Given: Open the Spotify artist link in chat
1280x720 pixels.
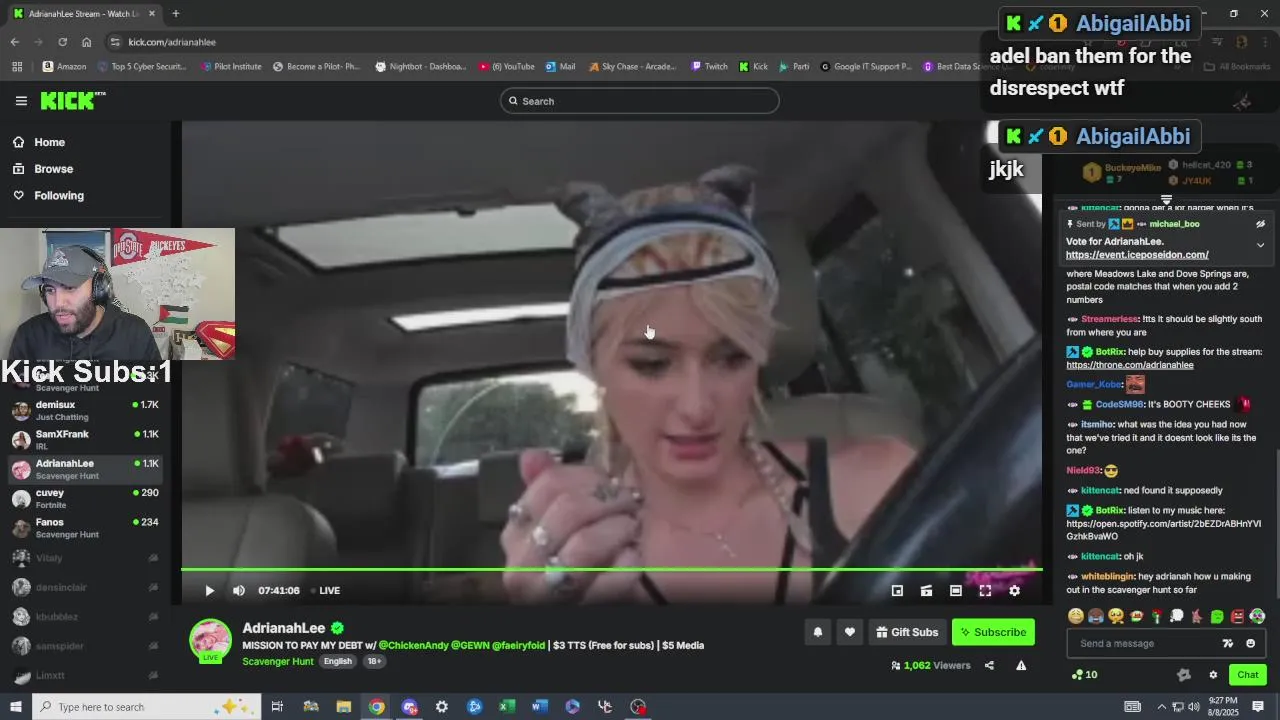Looking at the screenshot, I should [x=1164, y=530].
